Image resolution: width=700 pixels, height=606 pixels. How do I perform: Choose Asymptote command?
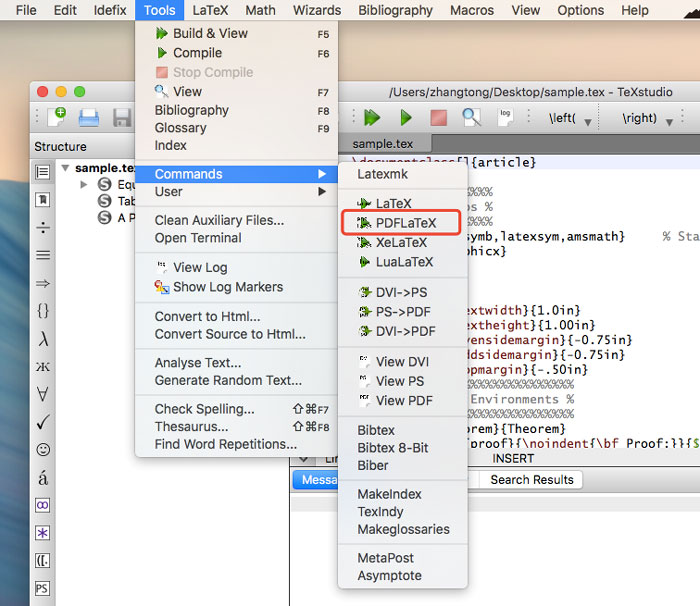(x=403, y=575)
